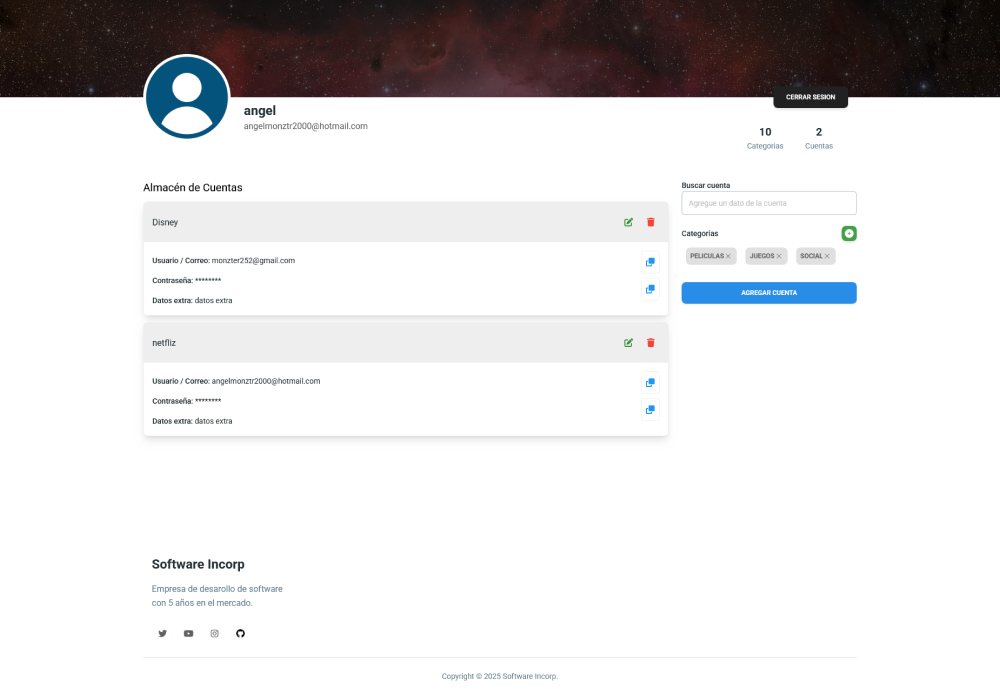This screenshot has height=700, width=1000.
Task: Click the AGREGAR CUENTA button
Action: [x=768, y=293]
